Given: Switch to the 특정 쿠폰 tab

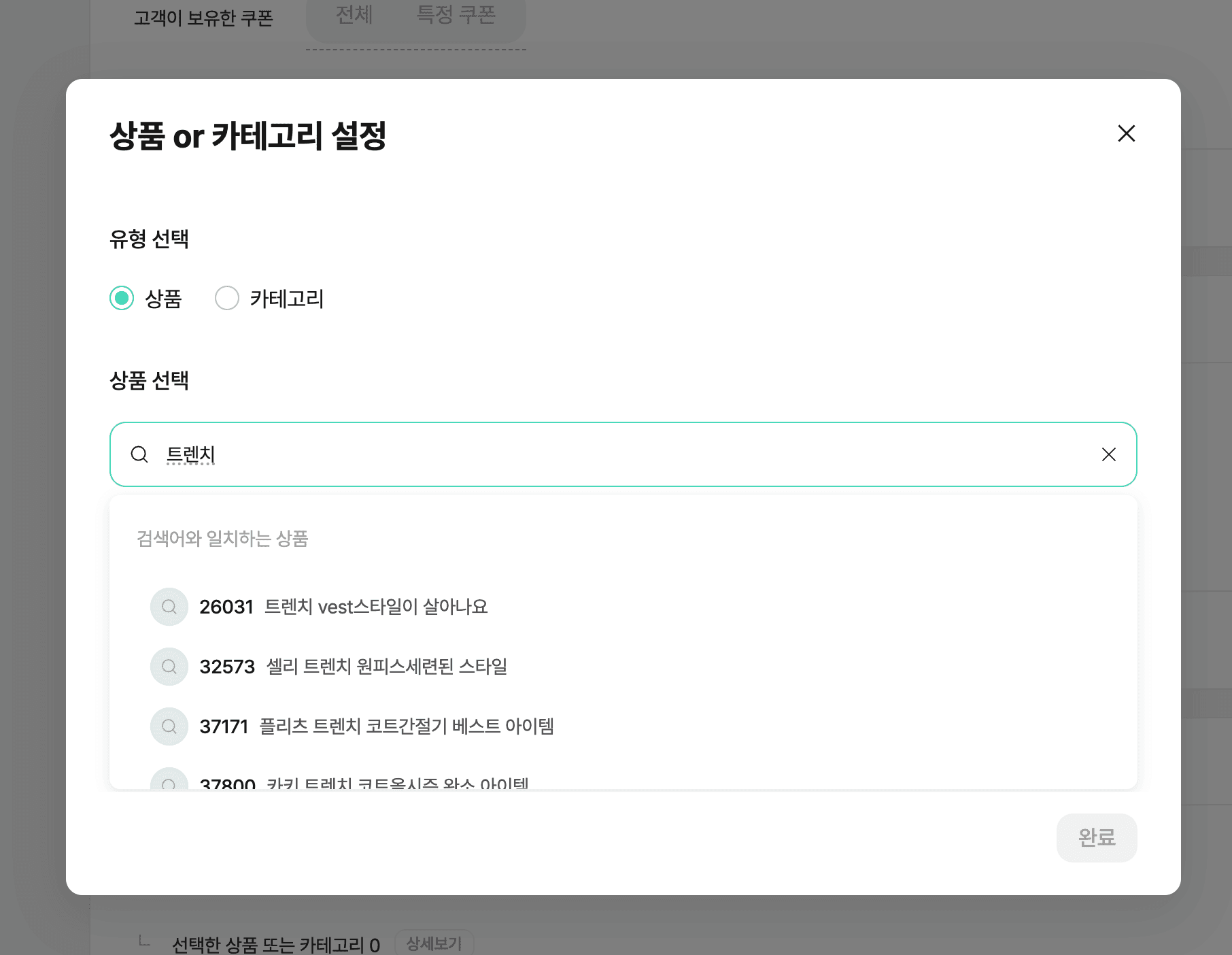Looking at the screenshot, I should click(458, 16).
